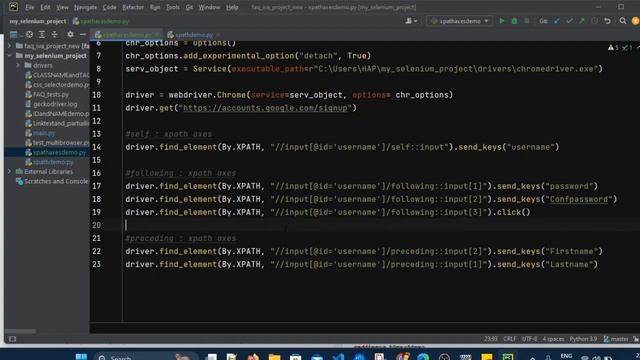Click my_selenium_project breadcrumb
This screenshot has height=360, width=640.
point(38,21)
